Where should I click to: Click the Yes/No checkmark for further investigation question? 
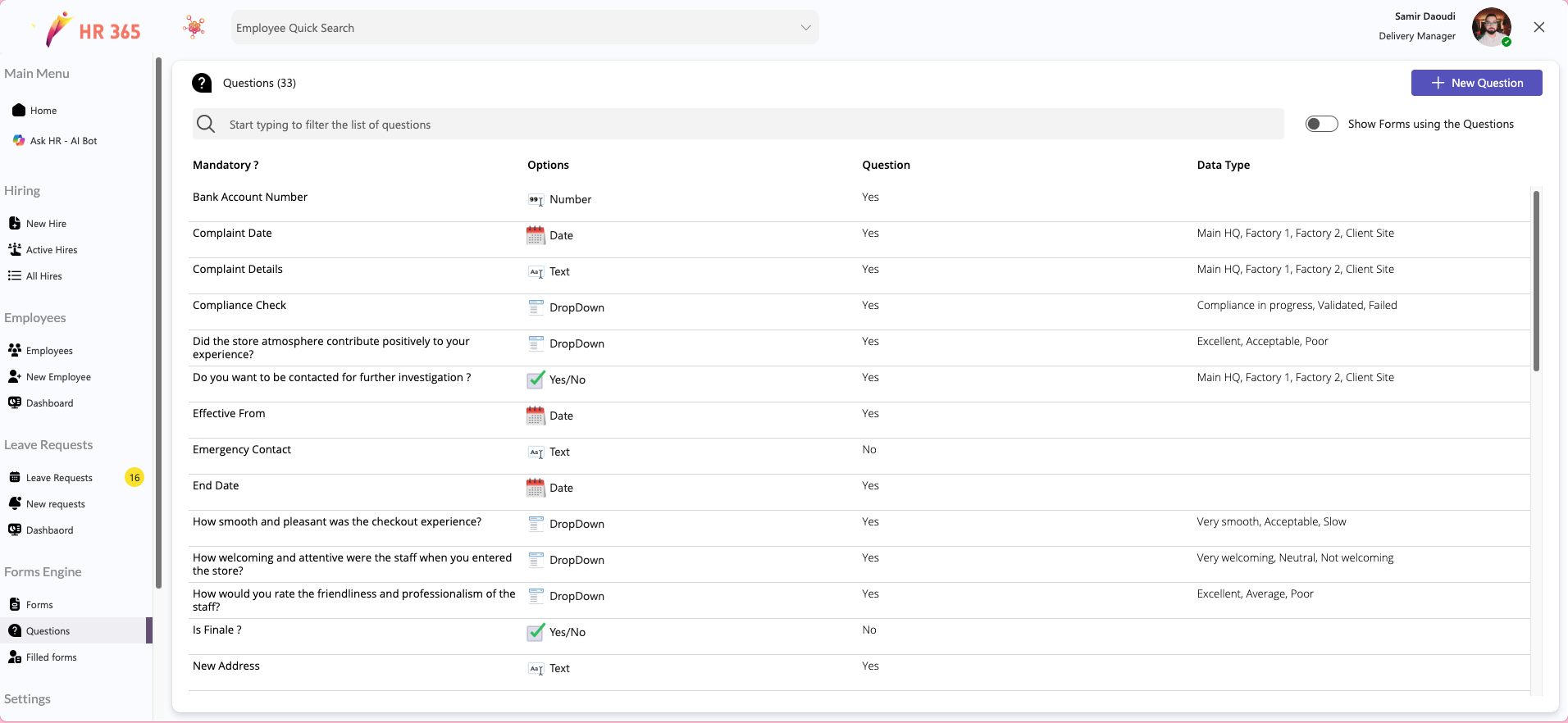click(x=536, y=380)
